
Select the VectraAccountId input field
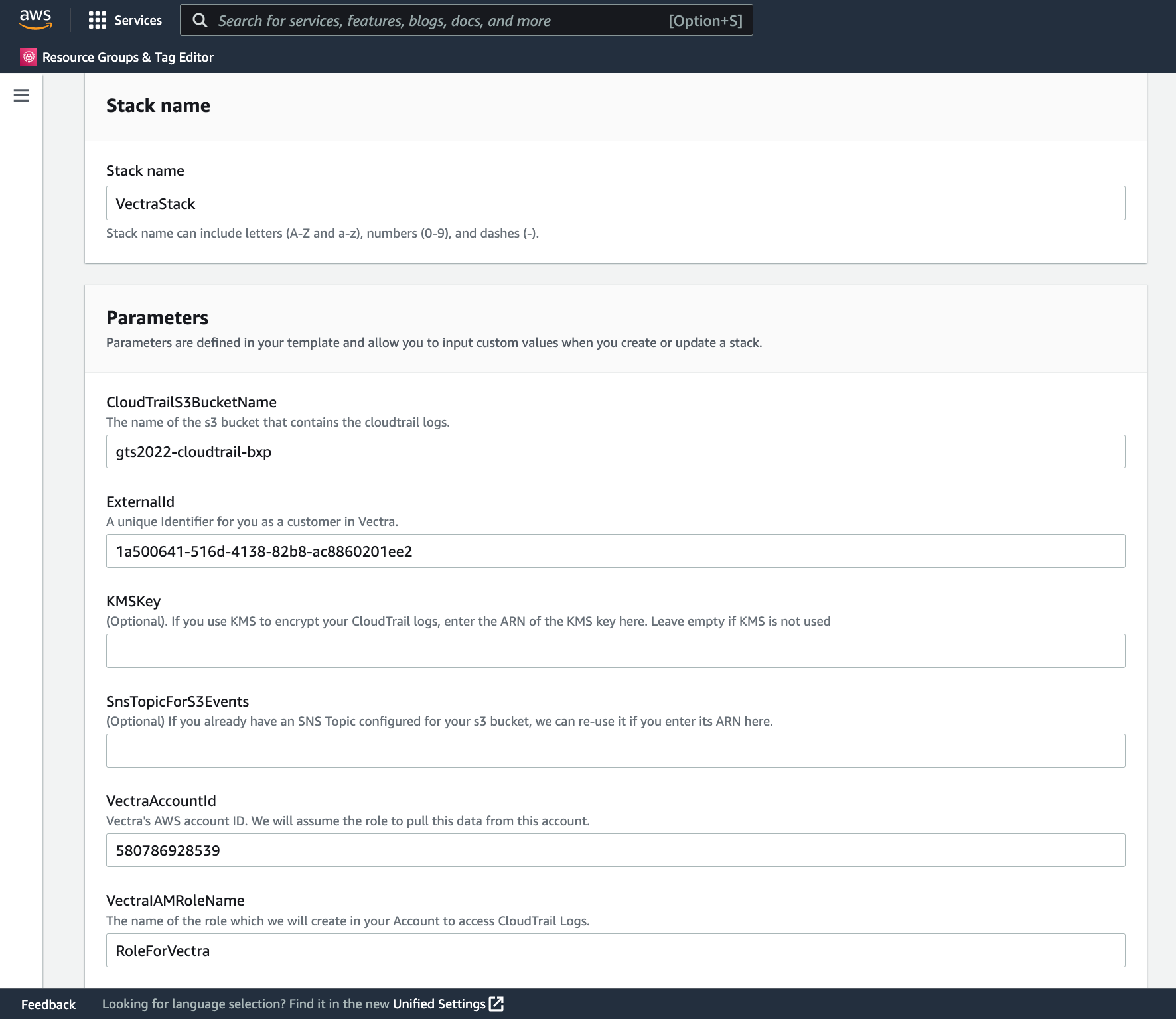coord(615,850)
